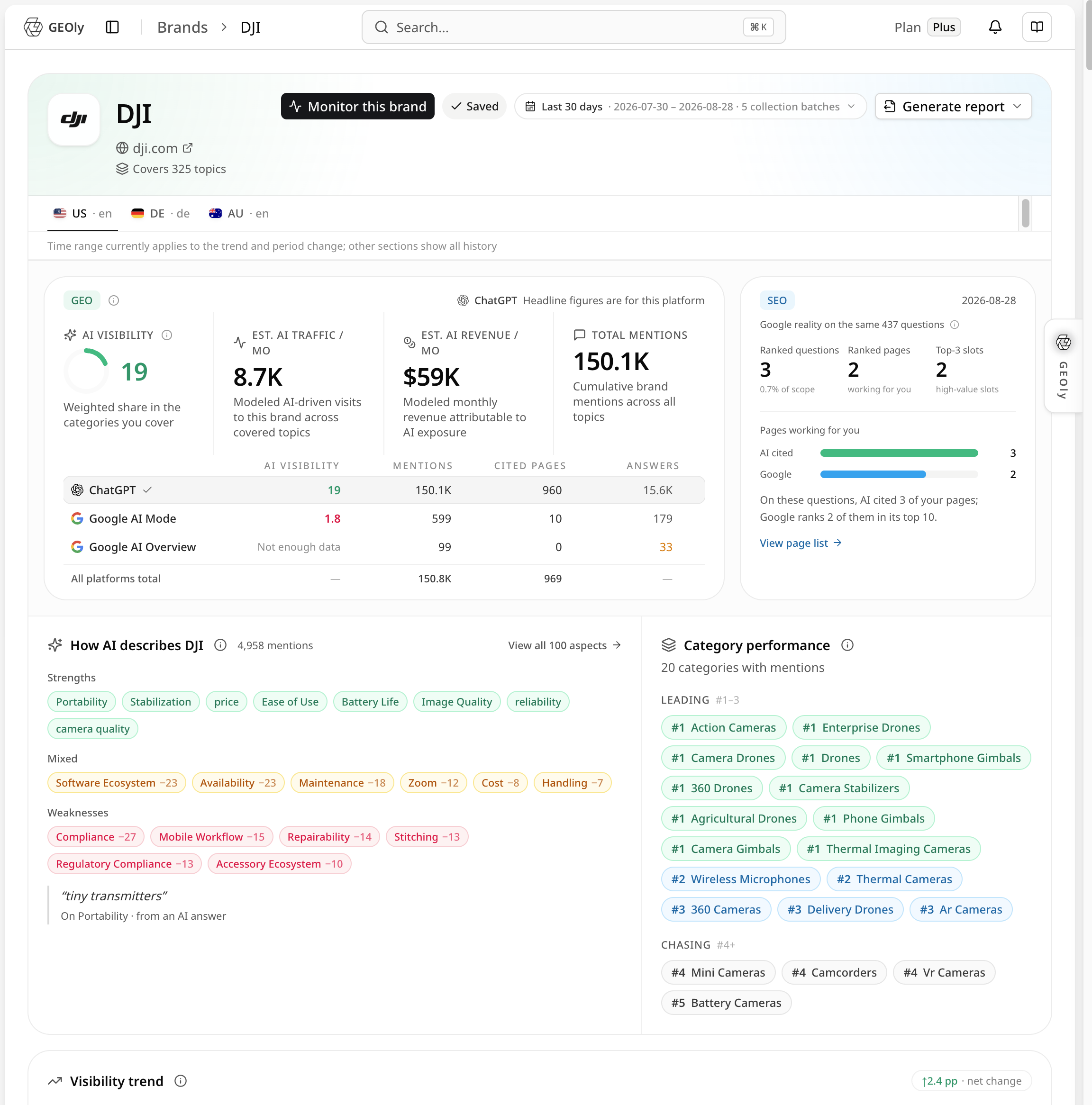Switch to the AU · en locale tab

[238, 213]
